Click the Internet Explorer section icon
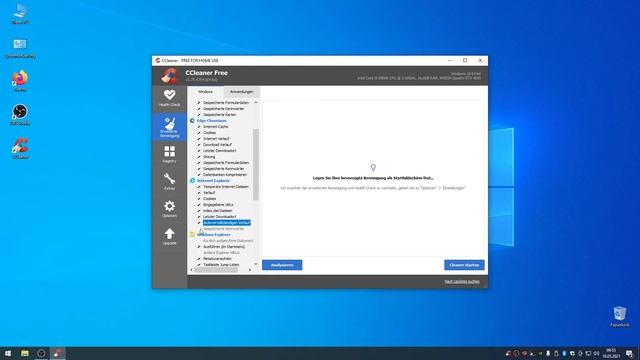640x360 pixels. (192, 180)
